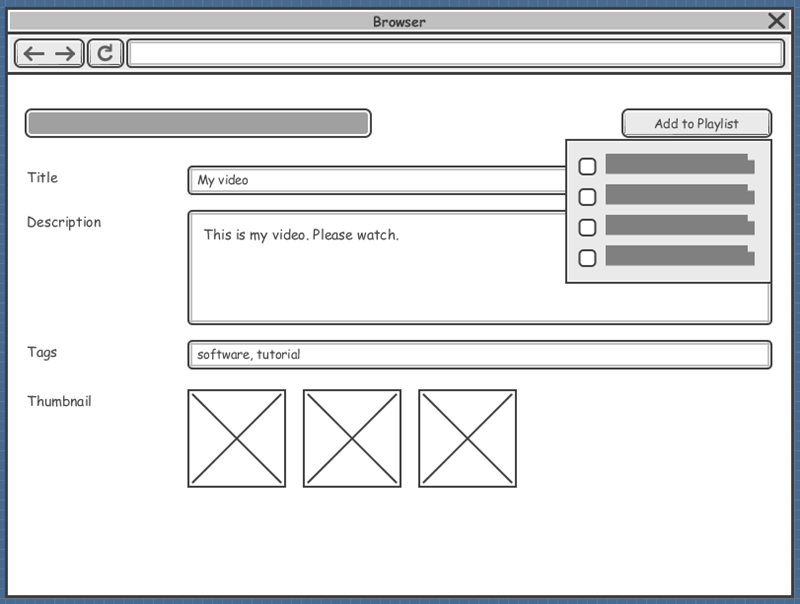Check the first playlist checkbox
The width and height of the screenshot is (800, 604).
point(587,166)
